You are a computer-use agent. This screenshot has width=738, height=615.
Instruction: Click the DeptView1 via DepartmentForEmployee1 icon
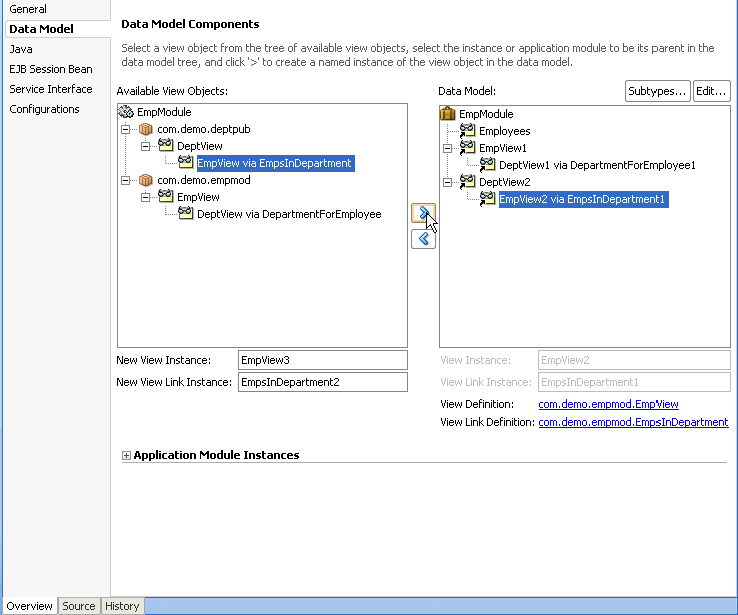click(487, 164)
